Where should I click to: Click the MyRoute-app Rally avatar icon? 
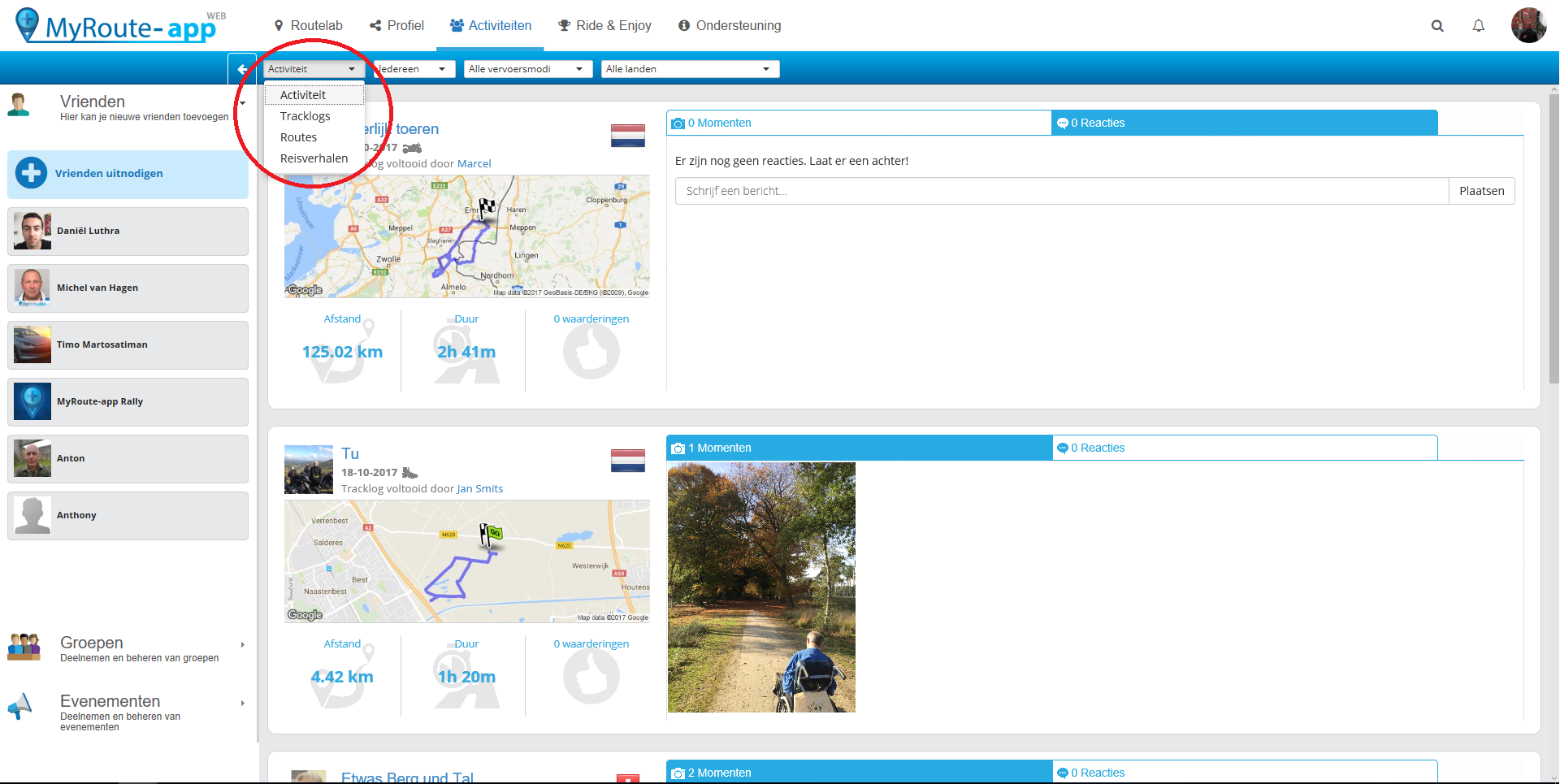(x=32, y=401)
